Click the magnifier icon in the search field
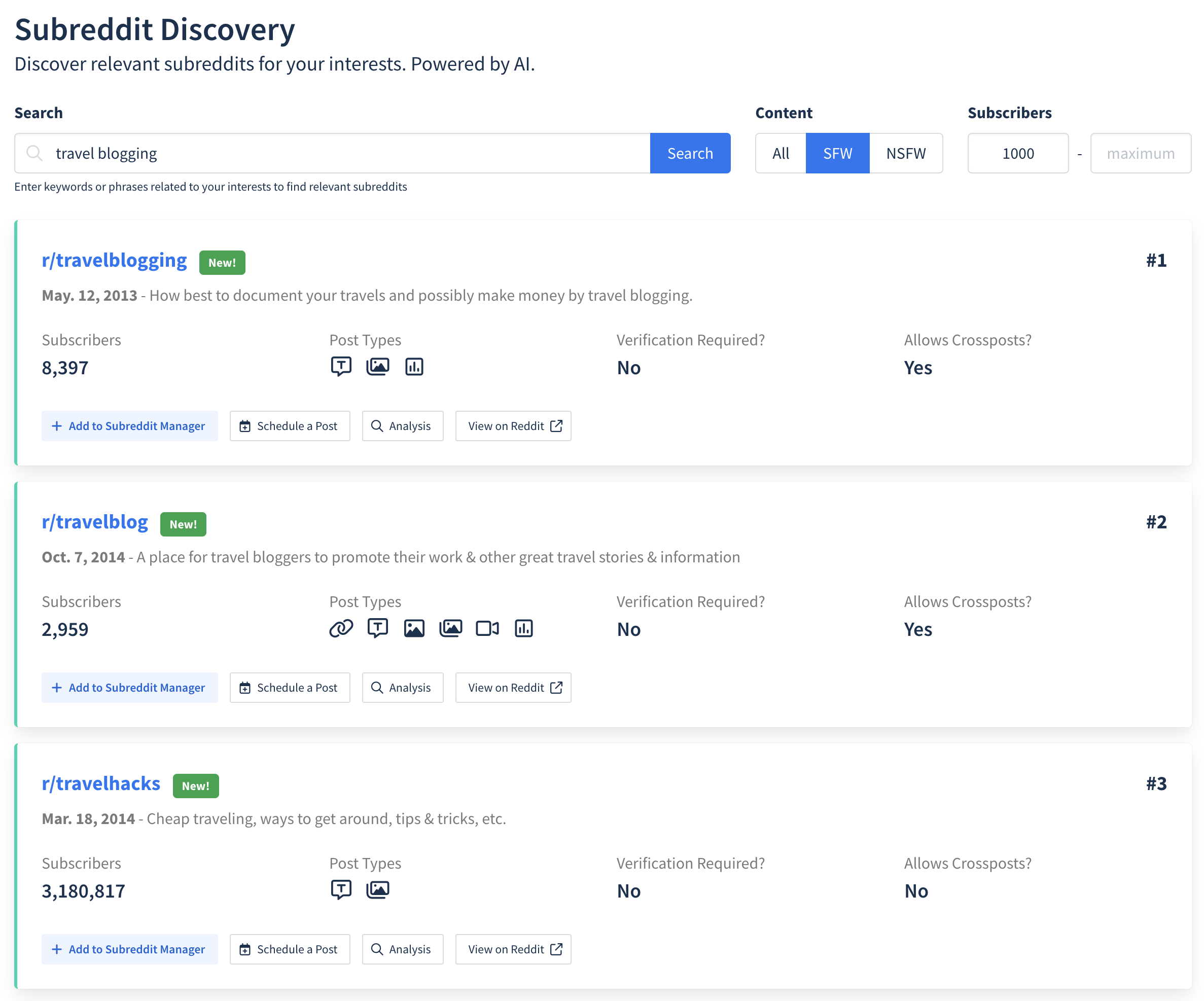The height and width of the screenshot is (1001, 1204). (34, 153)
